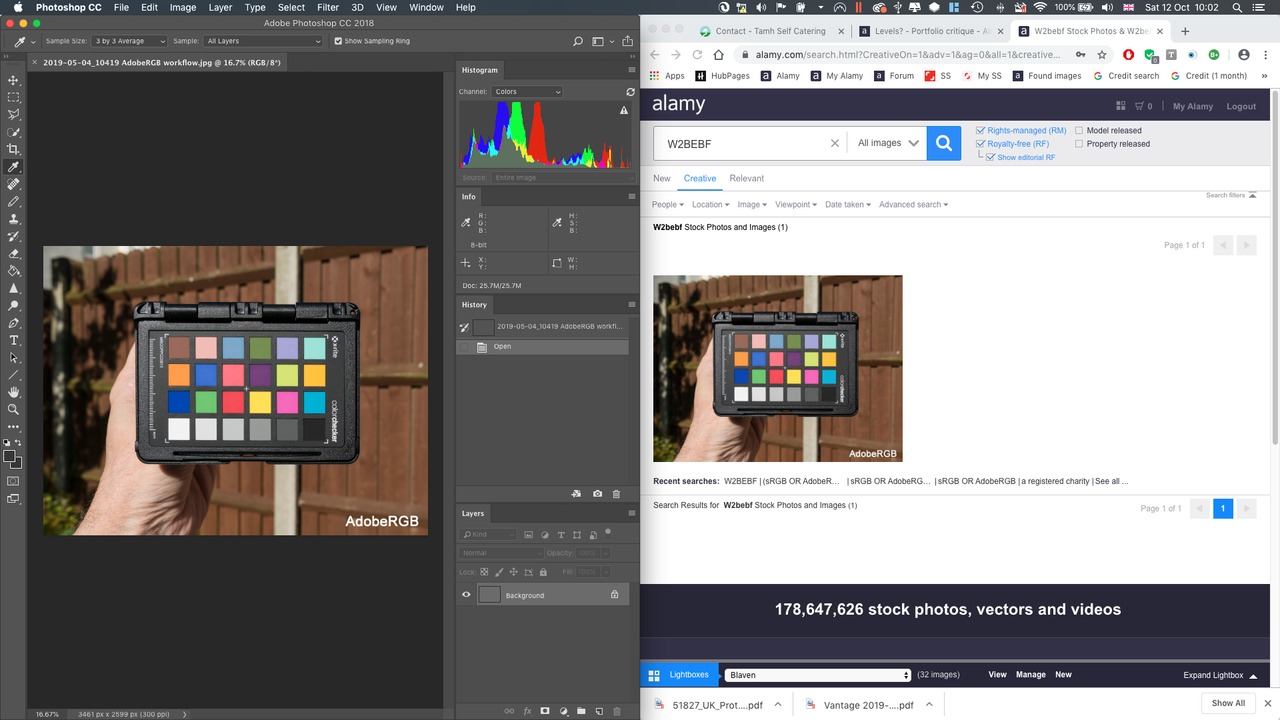Open the Alamy All images dropdown
Screen dimensions: 1280x720
886,142
